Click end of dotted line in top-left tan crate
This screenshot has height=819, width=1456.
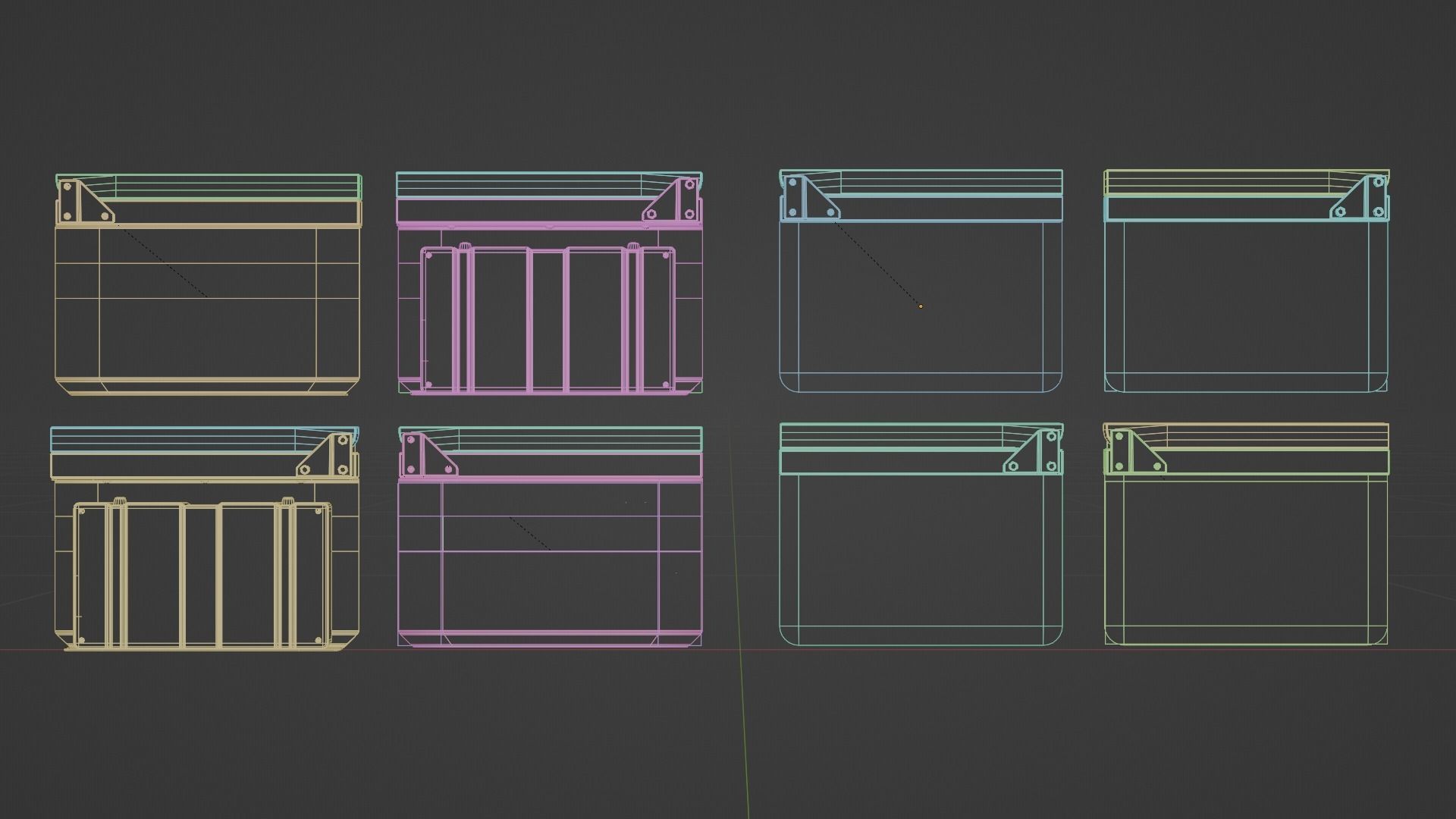(x=206, y=297)
